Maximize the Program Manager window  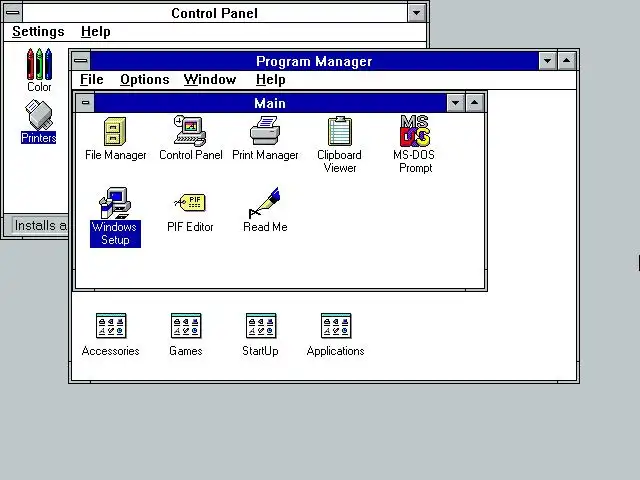point(567,61)
